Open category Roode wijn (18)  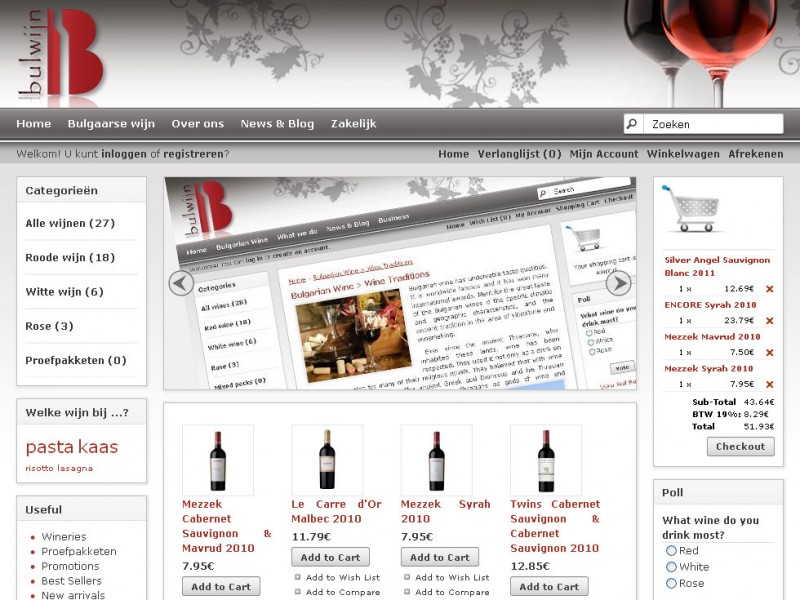(x=70, y=258)
